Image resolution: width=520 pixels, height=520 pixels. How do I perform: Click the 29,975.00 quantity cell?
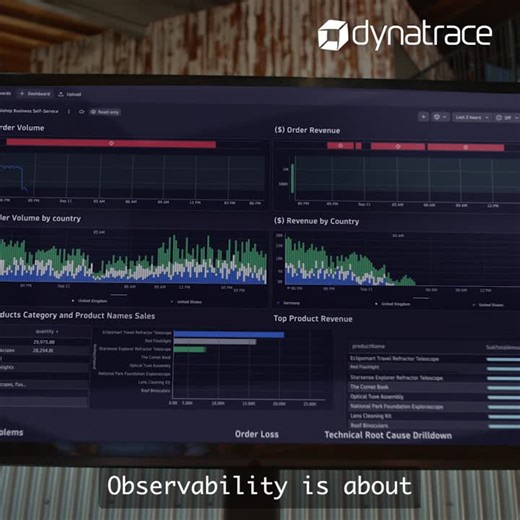44,342
